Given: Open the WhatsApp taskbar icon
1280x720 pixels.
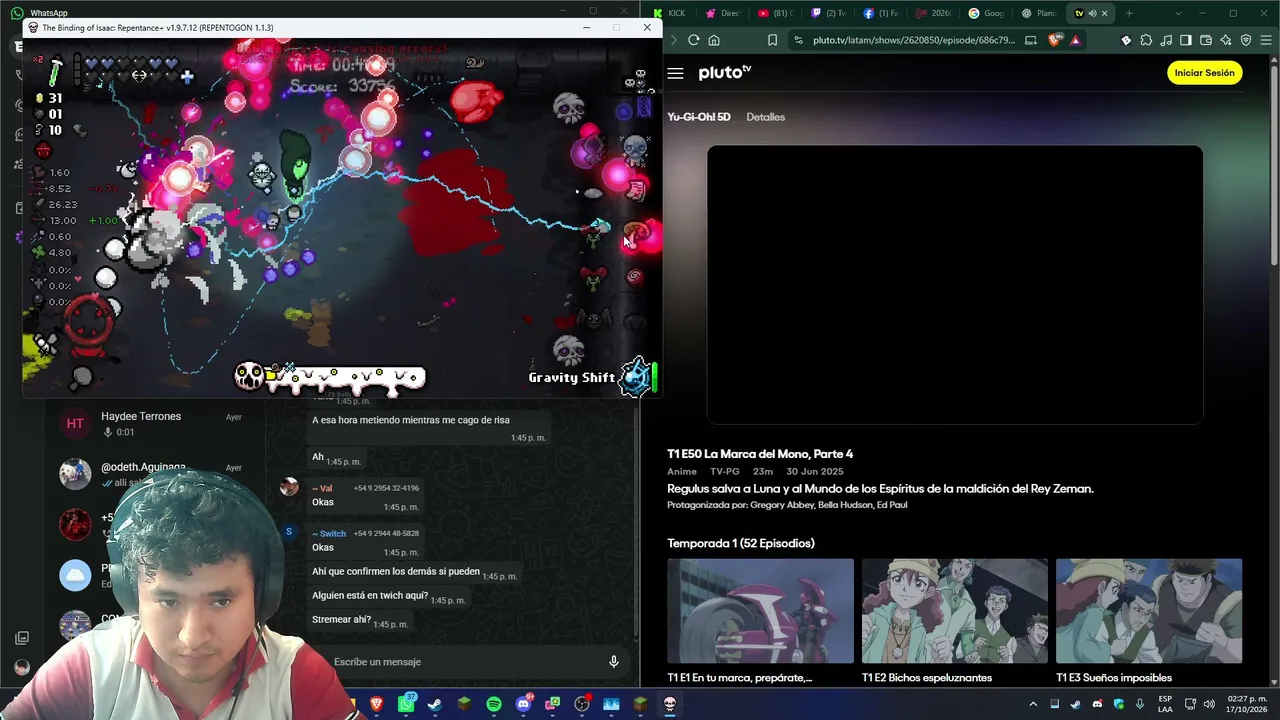Looking at the screenshot, I should click(406, 704).
